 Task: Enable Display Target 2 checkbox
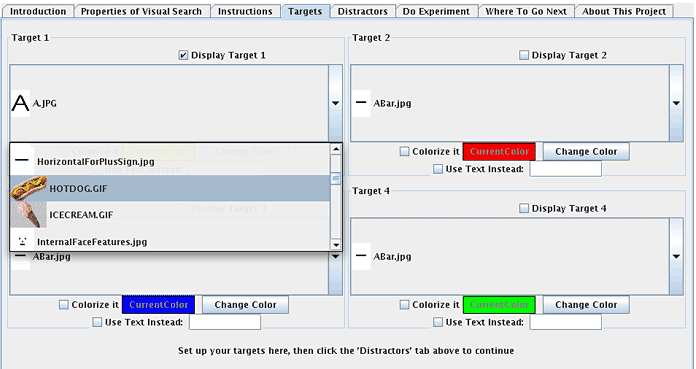coord(524,55)
